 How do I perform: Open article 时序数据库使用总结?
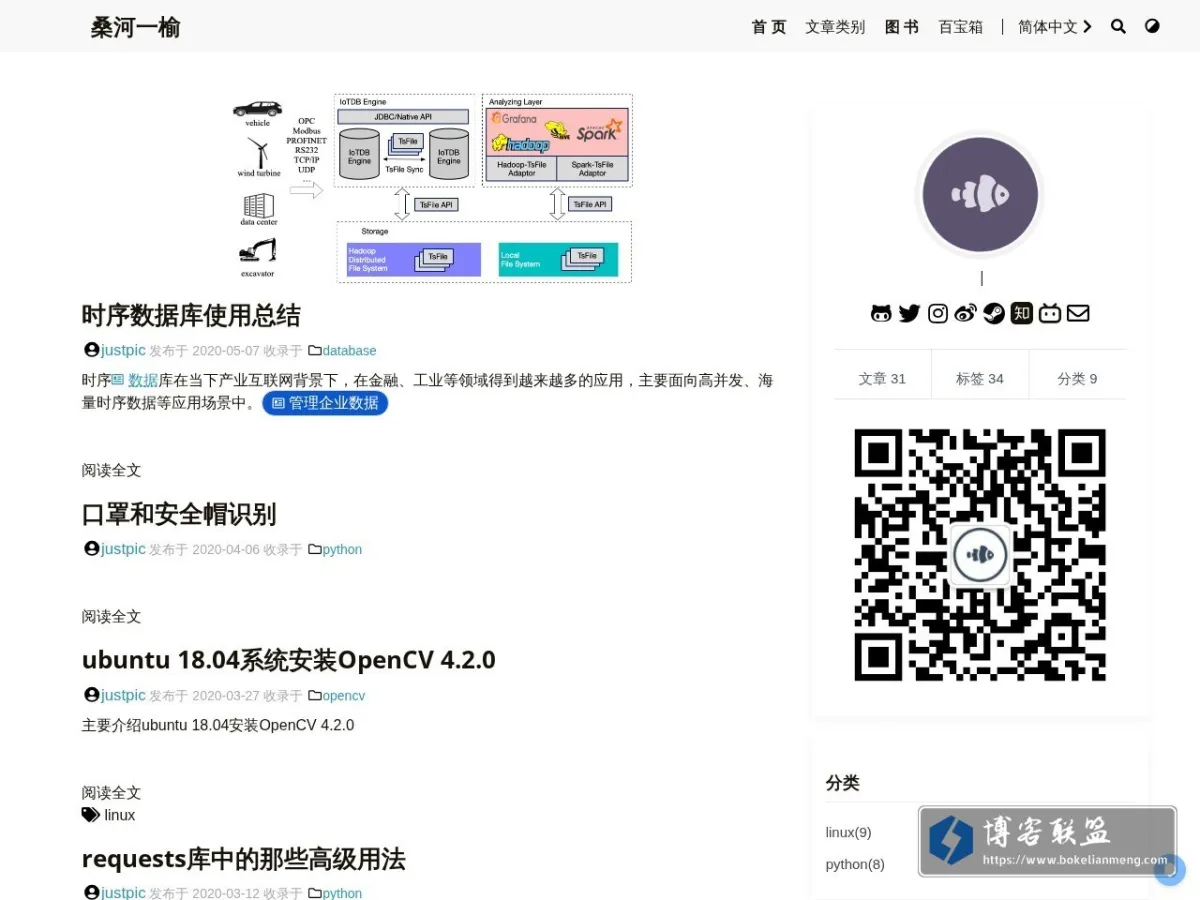(191, 316)
